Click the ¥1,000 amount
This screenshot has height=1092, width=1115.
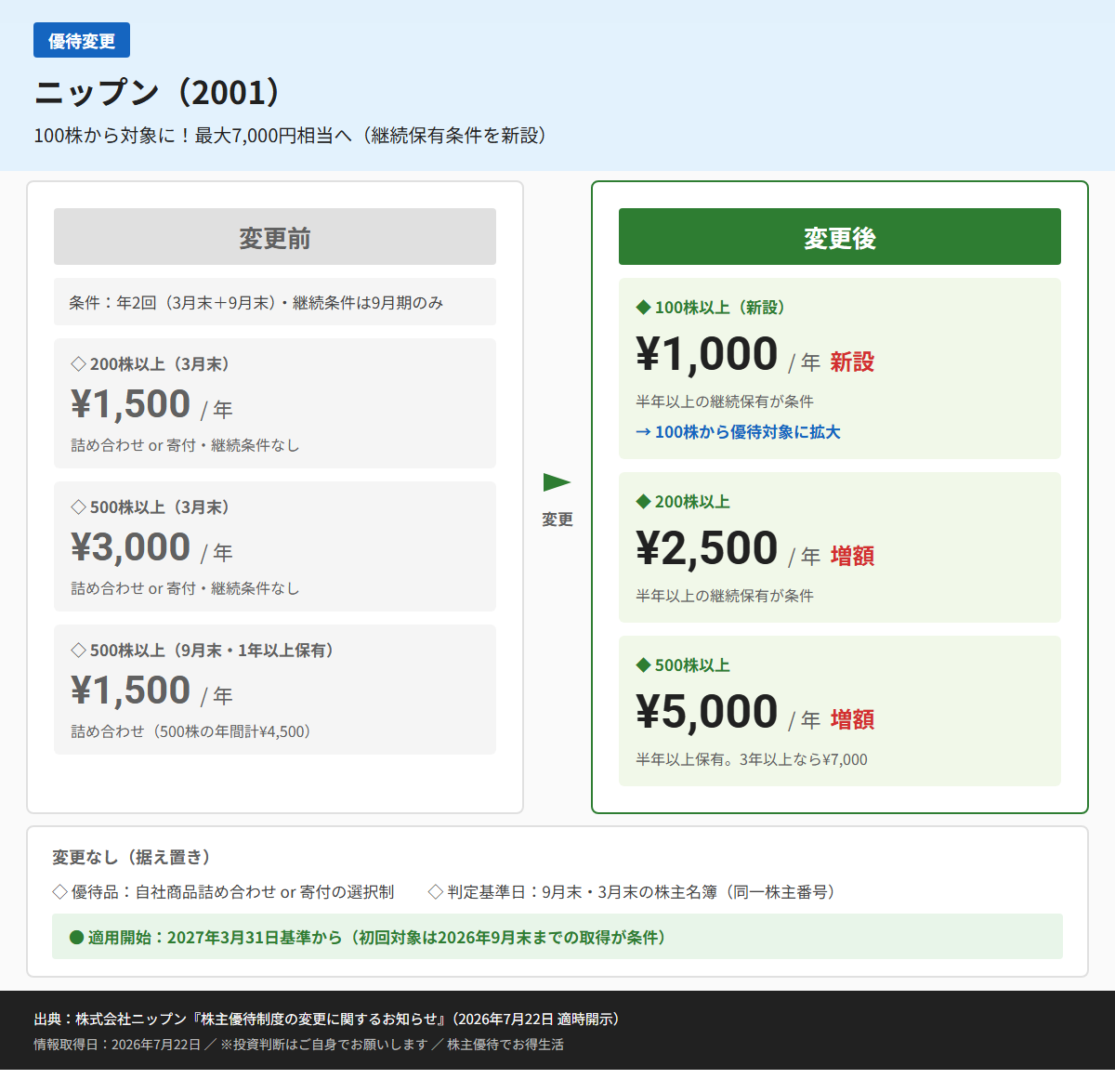[707, 354]
